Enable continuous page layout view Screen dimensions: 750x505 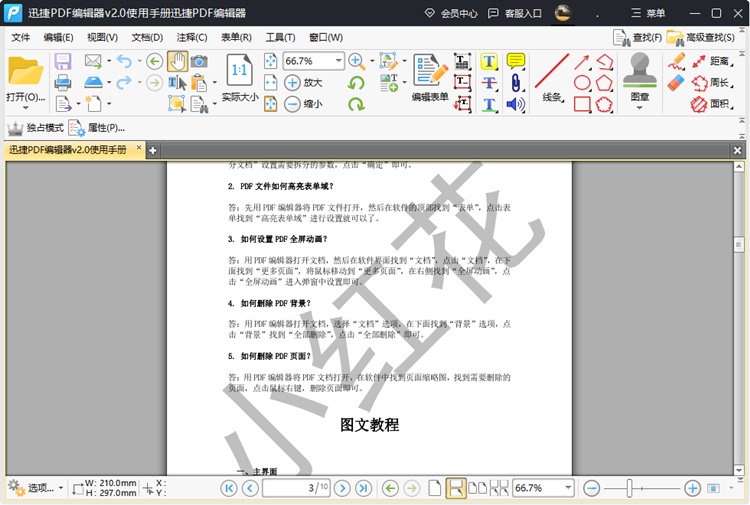(455, 488)
